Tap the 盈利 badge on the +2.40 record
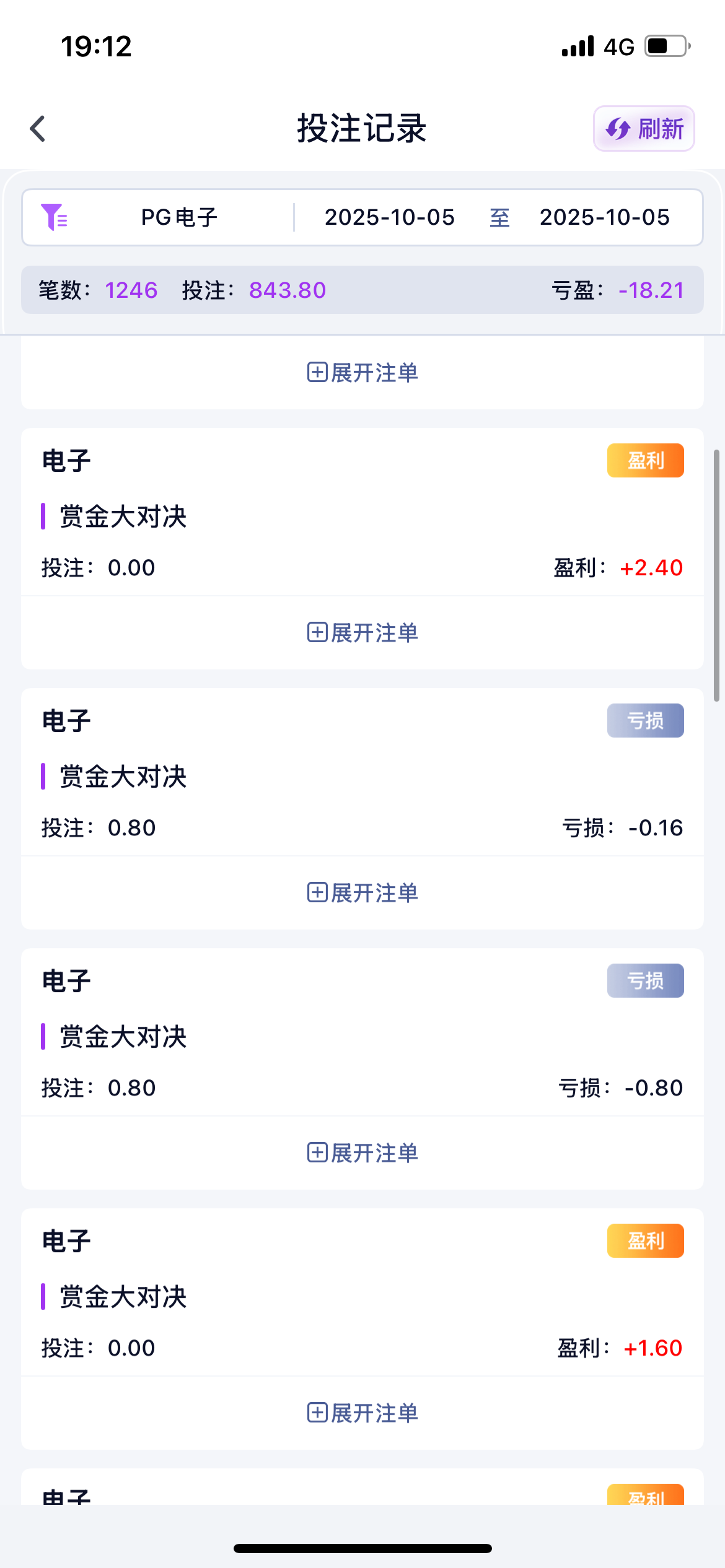This screenshot has width=725, height=1568. point(645,461)
